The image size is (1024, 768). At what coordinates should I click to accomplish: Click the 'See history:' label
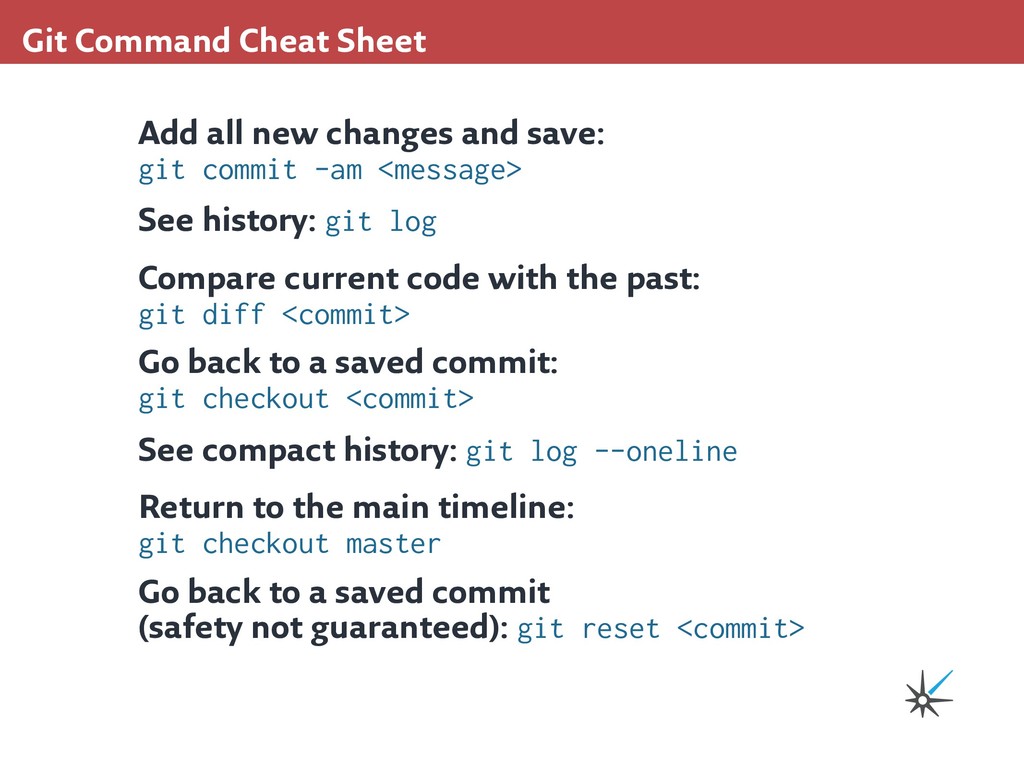227,220
